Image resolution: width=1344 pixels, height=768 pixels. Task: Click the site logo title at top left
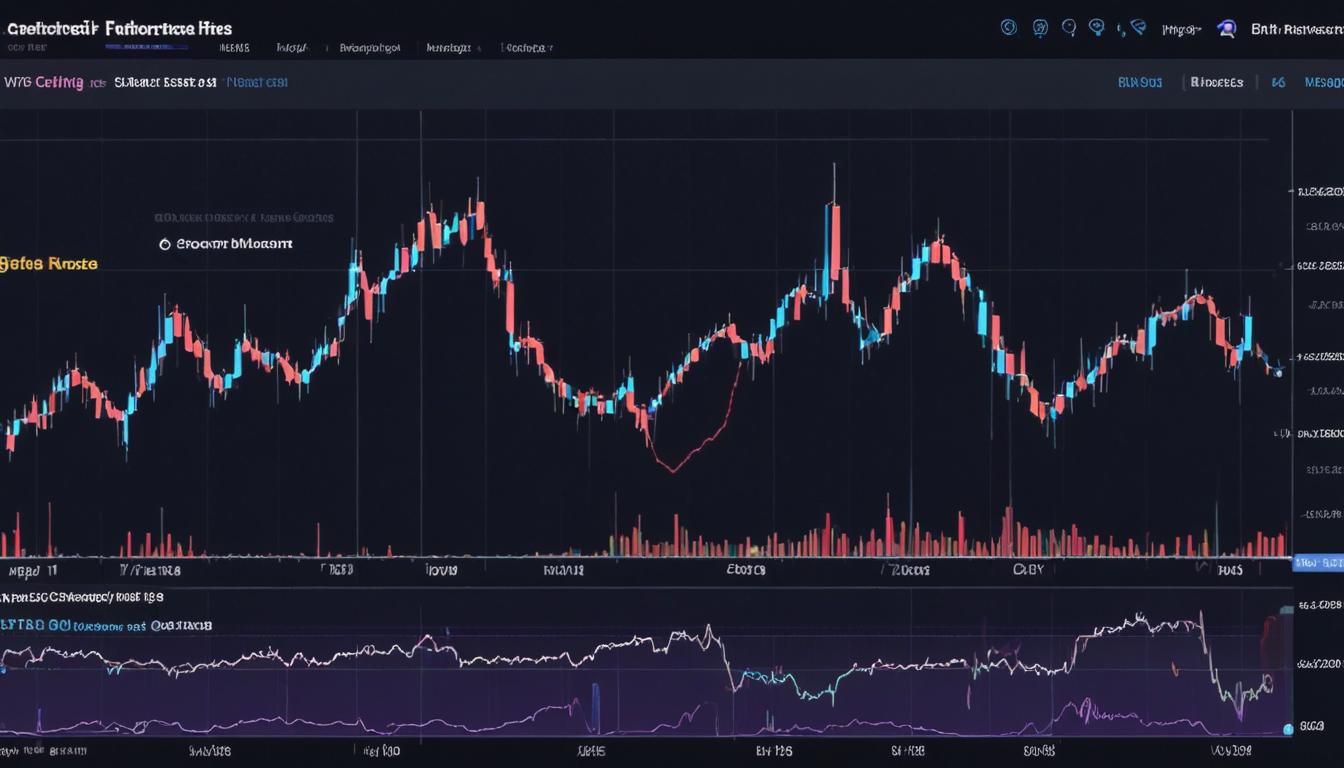point(115,28)
